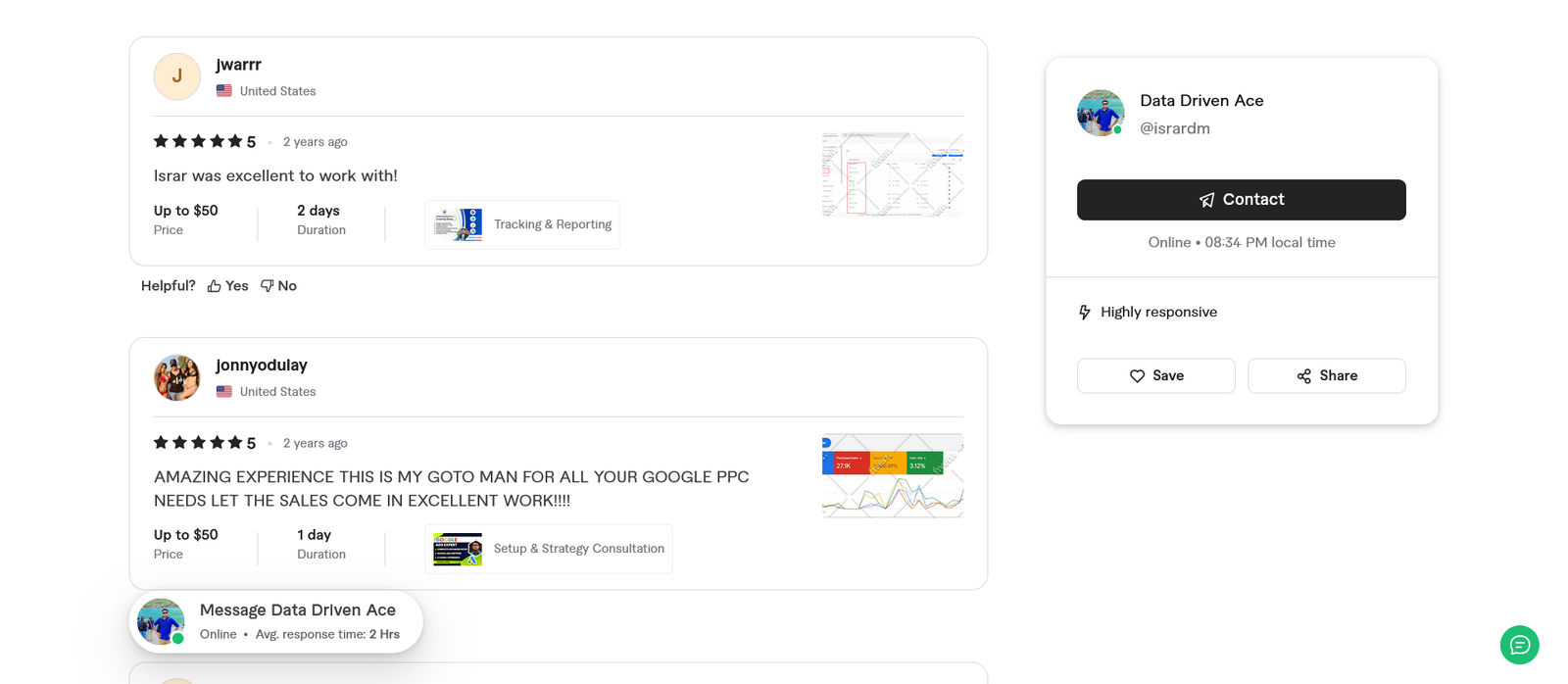Expand the Message Data Driven Ace chat bar
Viewport: 1568px width, 684px height.
[275, 620]
